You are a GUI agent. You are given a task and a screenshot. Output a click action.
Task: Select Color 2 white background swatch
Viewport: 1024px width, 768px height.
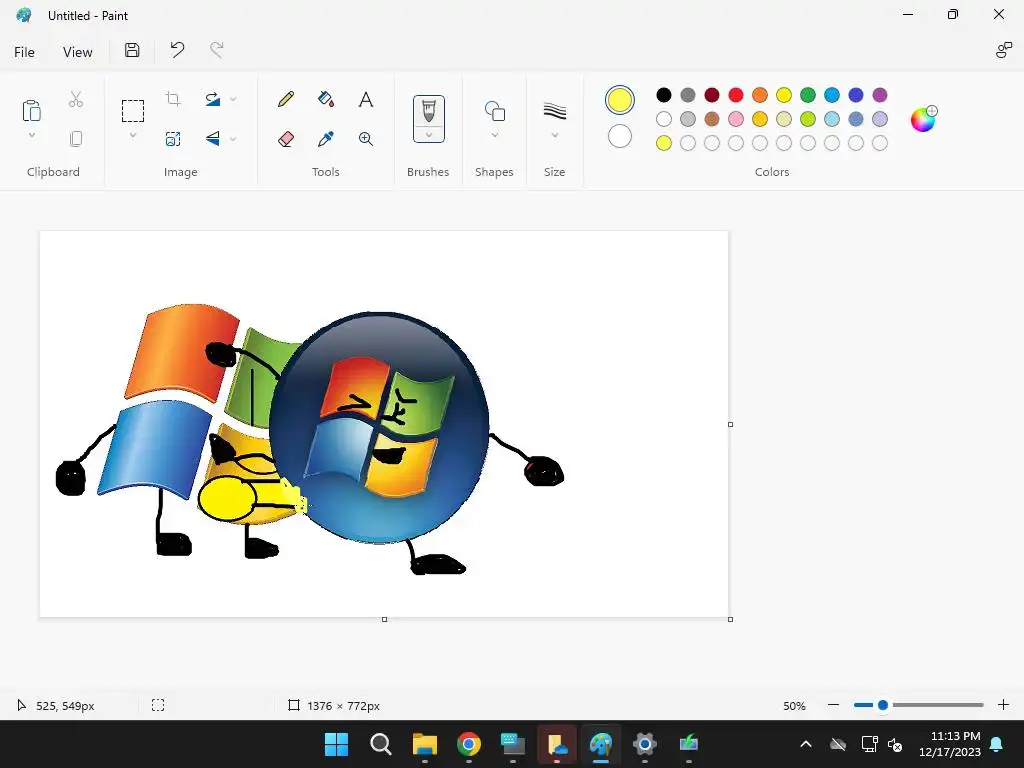click(620, 136)
